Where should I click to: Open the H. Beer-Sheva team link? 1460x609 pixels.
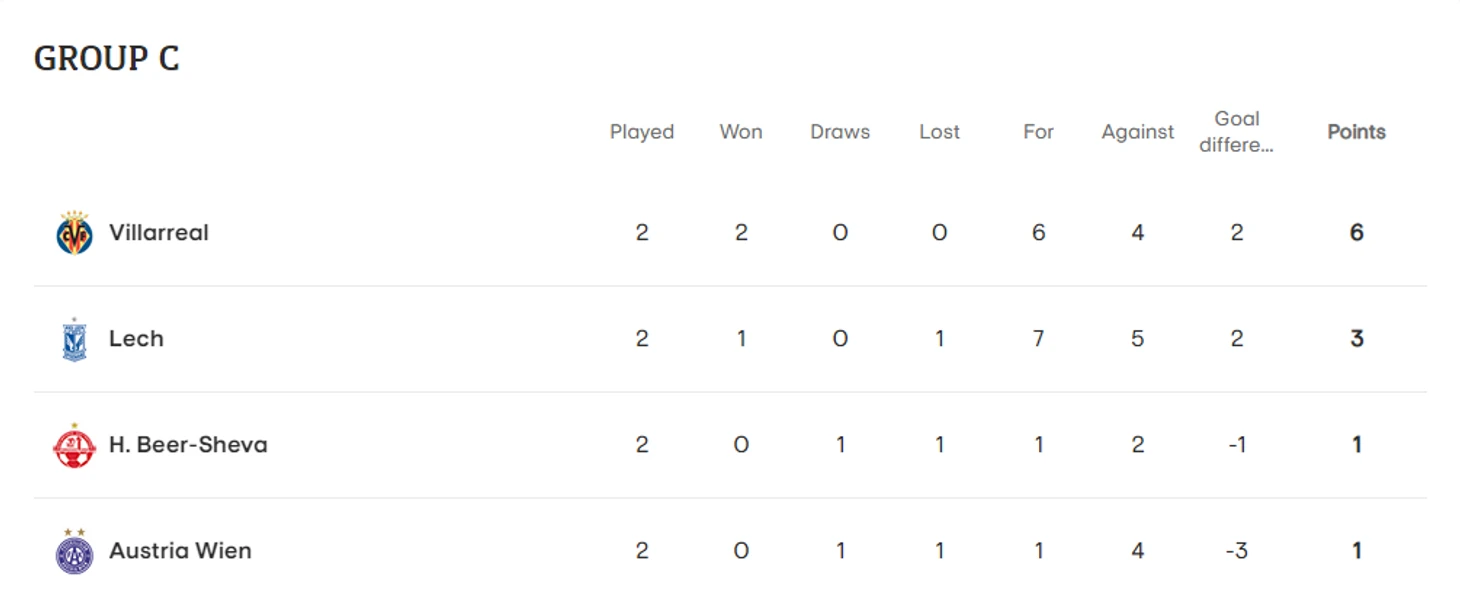188,445
